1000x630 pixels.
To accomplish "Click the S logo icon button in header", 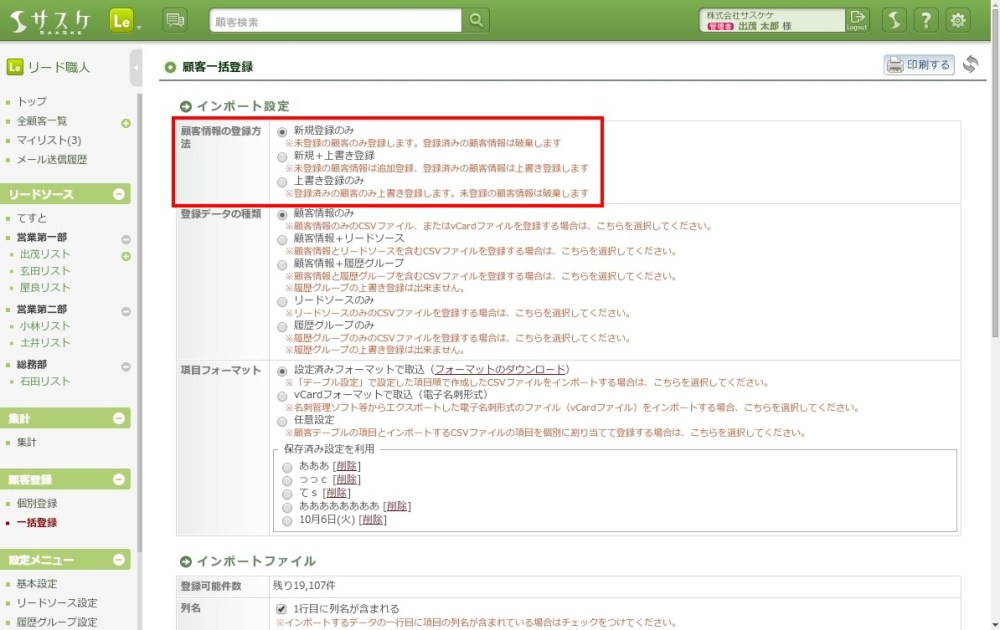I will (895, 20).
